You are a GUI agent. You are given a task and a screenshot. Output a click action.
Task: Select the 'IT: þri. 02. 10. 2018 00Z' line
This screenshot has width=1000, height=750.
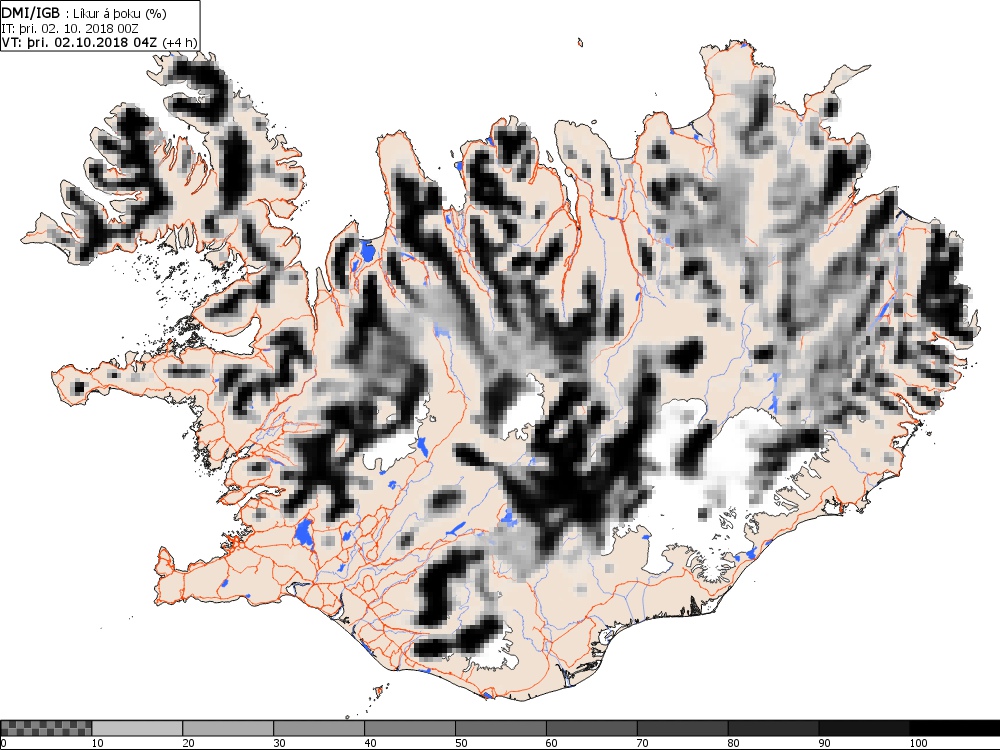(70, 28)
